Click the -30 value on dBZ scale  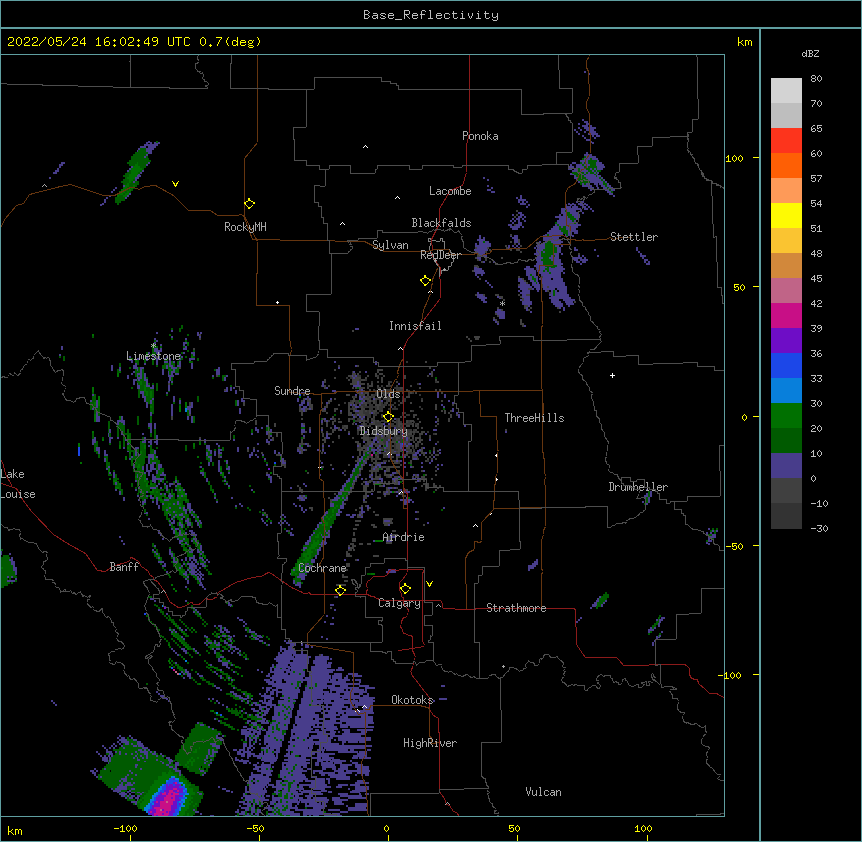(819, 528)
